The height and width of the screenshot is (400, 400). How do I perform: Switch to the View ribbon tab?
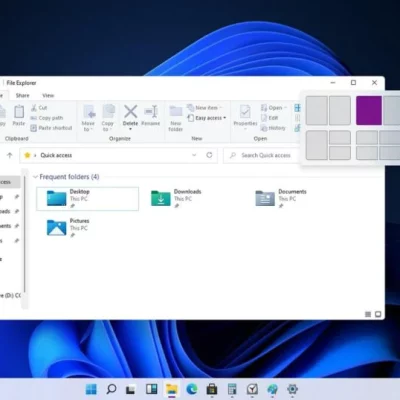tap(48, 95)
